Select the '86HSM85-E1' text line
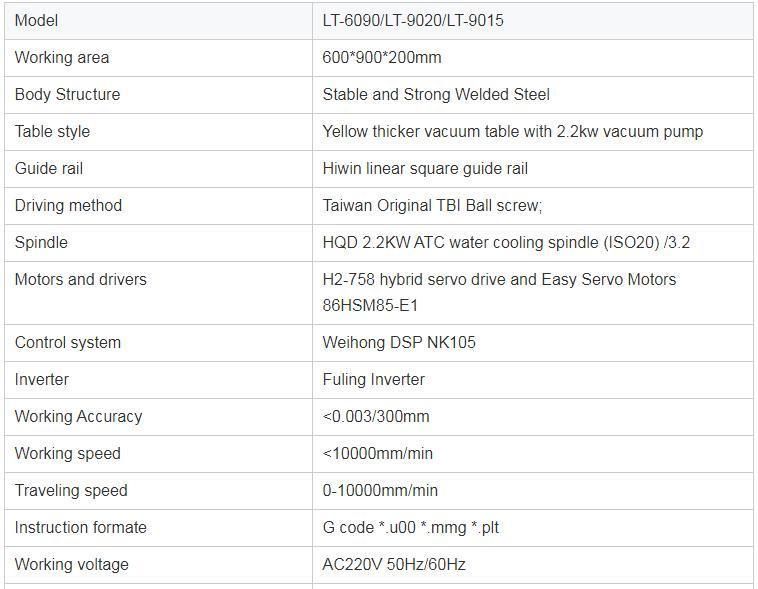 click(370, 306)
